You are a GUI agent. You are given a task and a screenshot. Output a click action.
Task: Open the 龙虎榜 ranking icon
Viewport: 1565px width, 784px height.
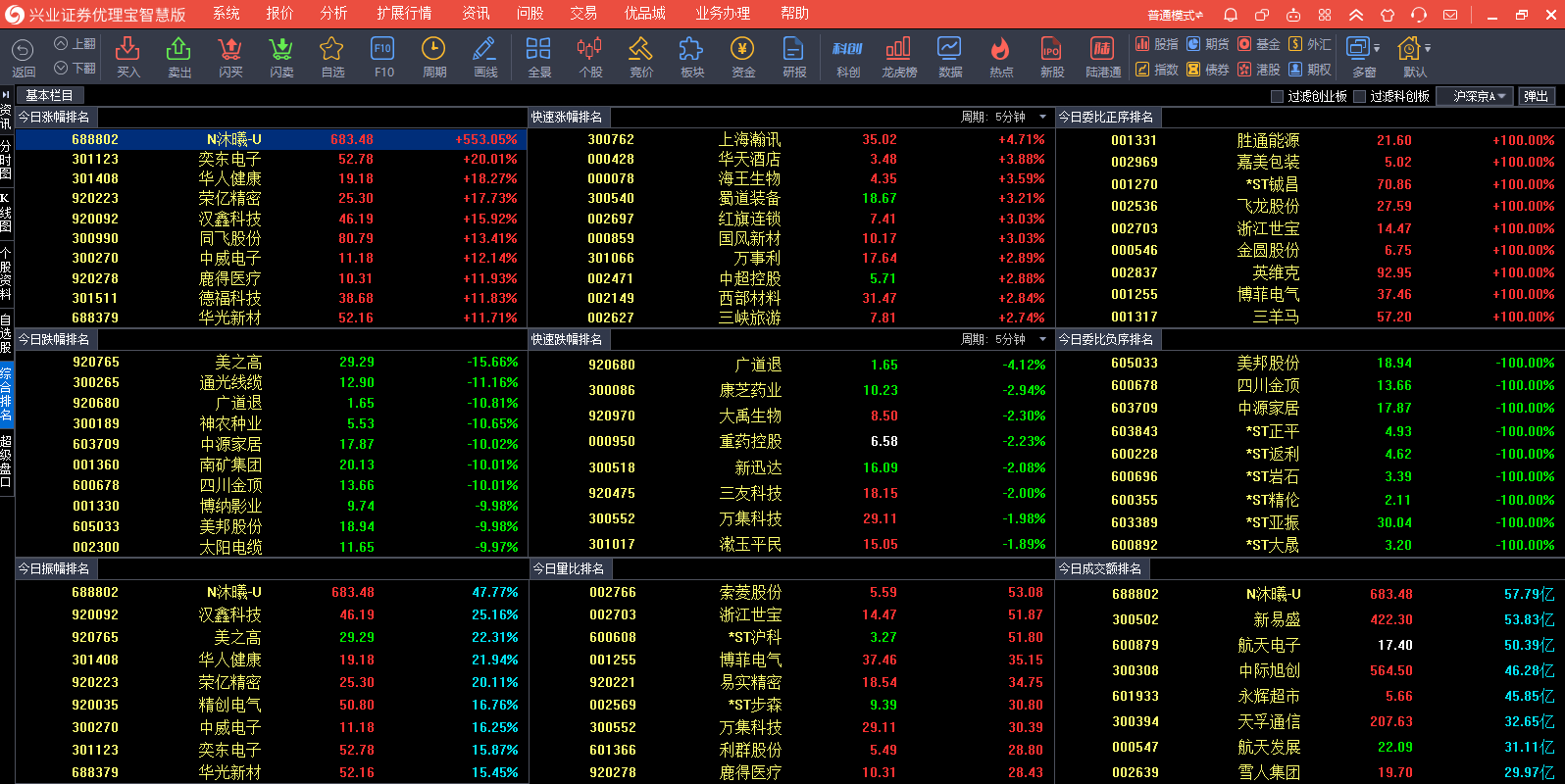pyautogui.click(x=898, y=56)
